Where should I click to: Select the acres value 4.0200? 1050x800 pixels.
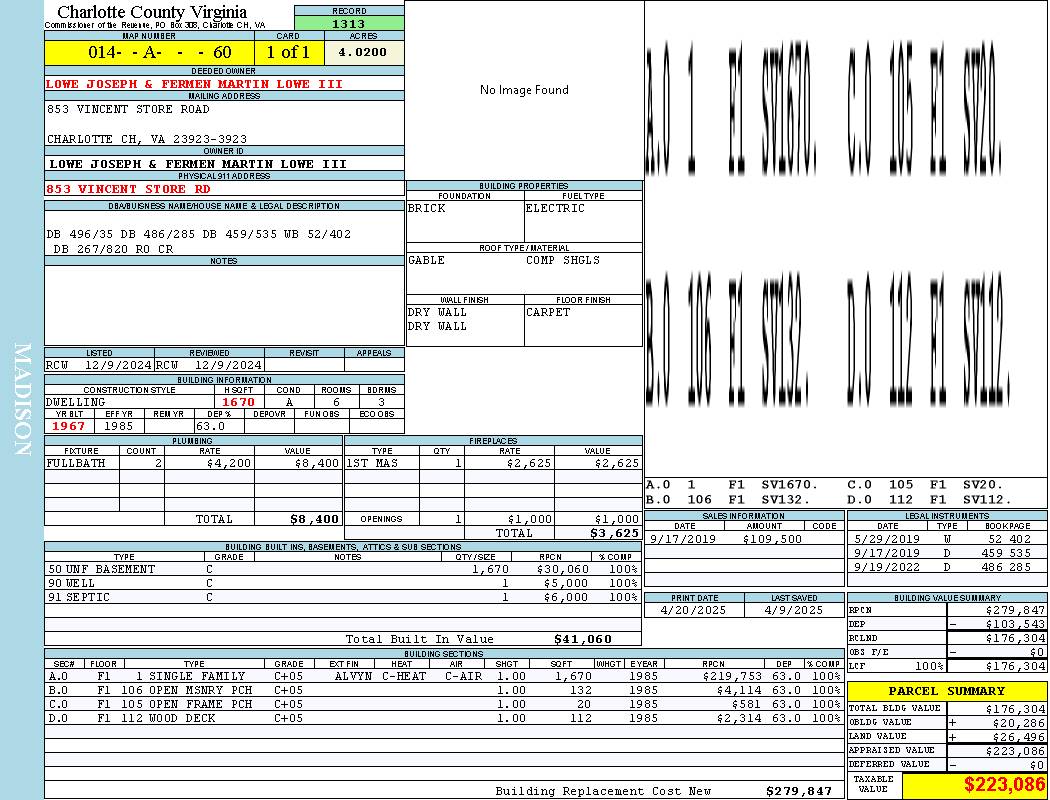point(363,52)
